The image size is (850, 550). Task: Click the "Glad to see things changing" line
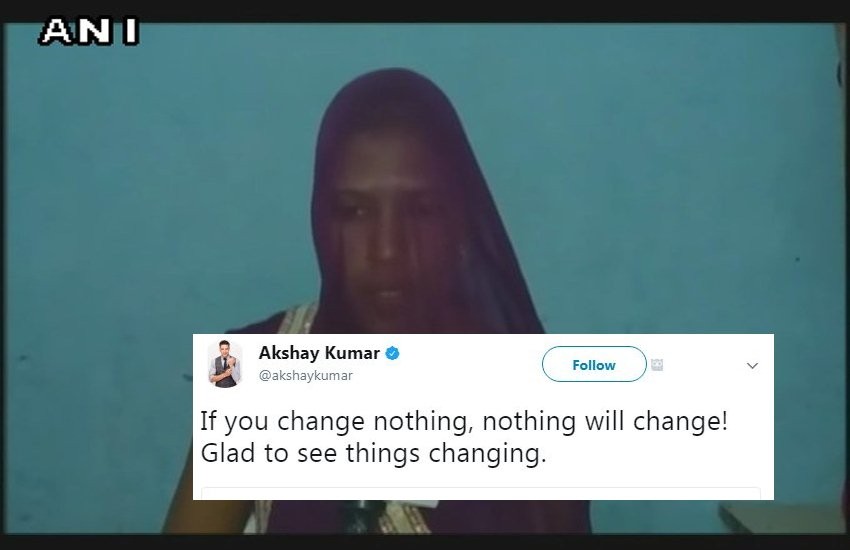click(374, 454)
